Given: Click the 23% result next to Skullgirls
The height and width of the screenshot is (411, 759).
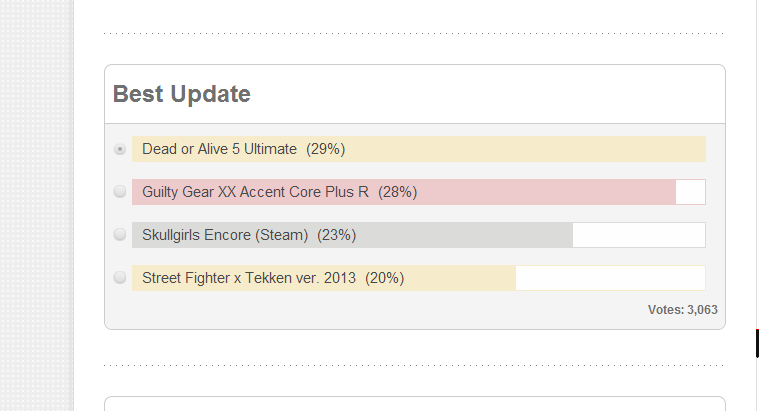Looking at the screenshot, I should pyautogui.click(x=337, y=235).
